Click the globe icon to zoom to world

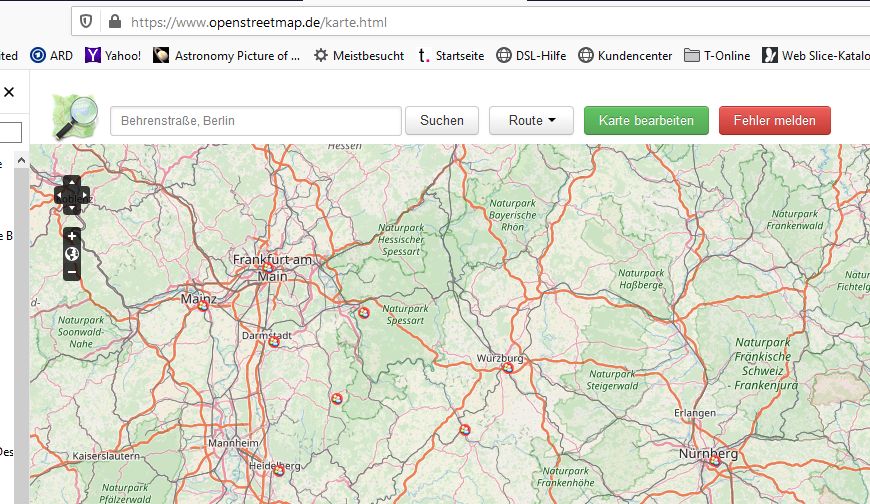[x=72, y=254]
